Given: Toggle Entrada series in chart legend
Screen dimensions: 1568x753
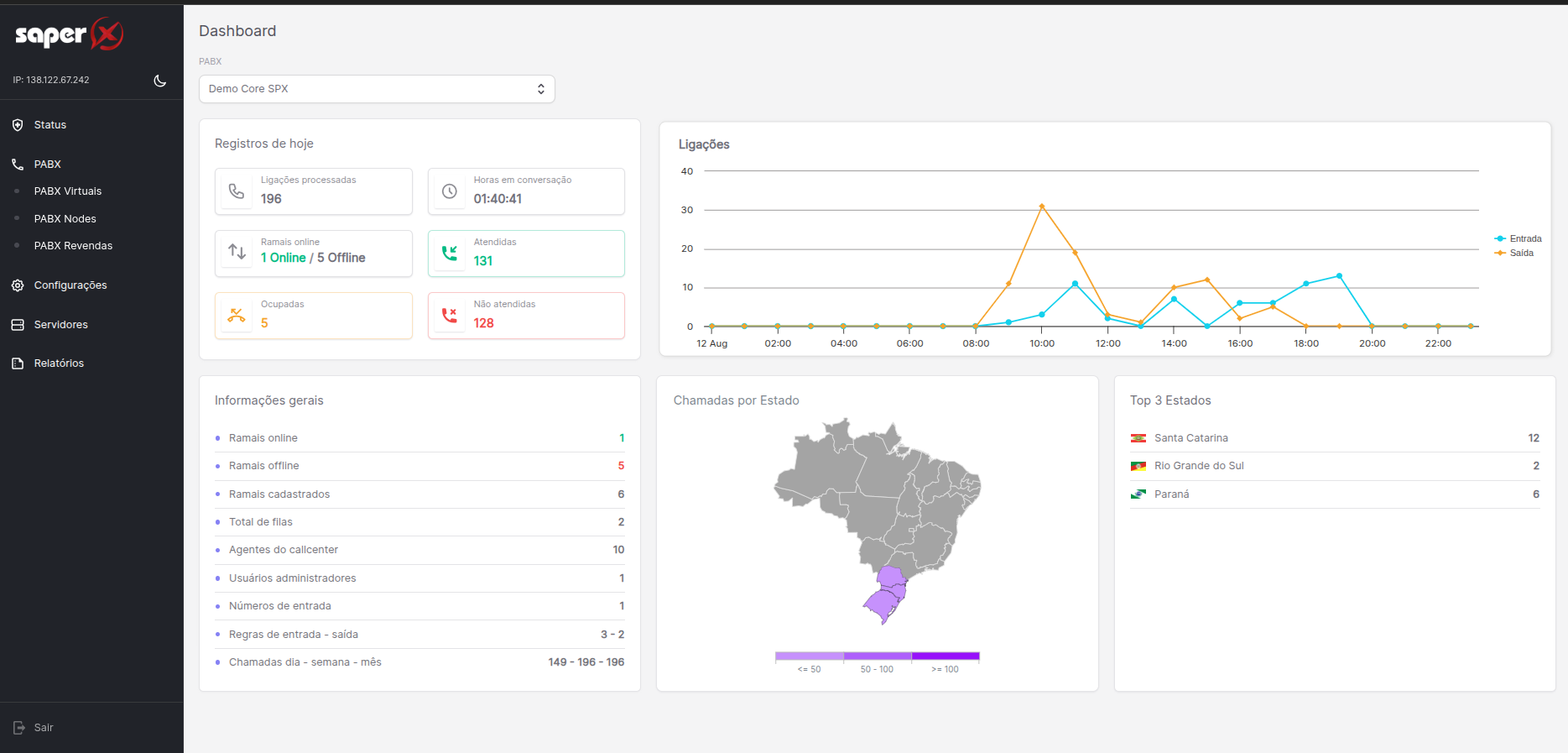Looking at the screenshot, I should [x=1519, y=239].
